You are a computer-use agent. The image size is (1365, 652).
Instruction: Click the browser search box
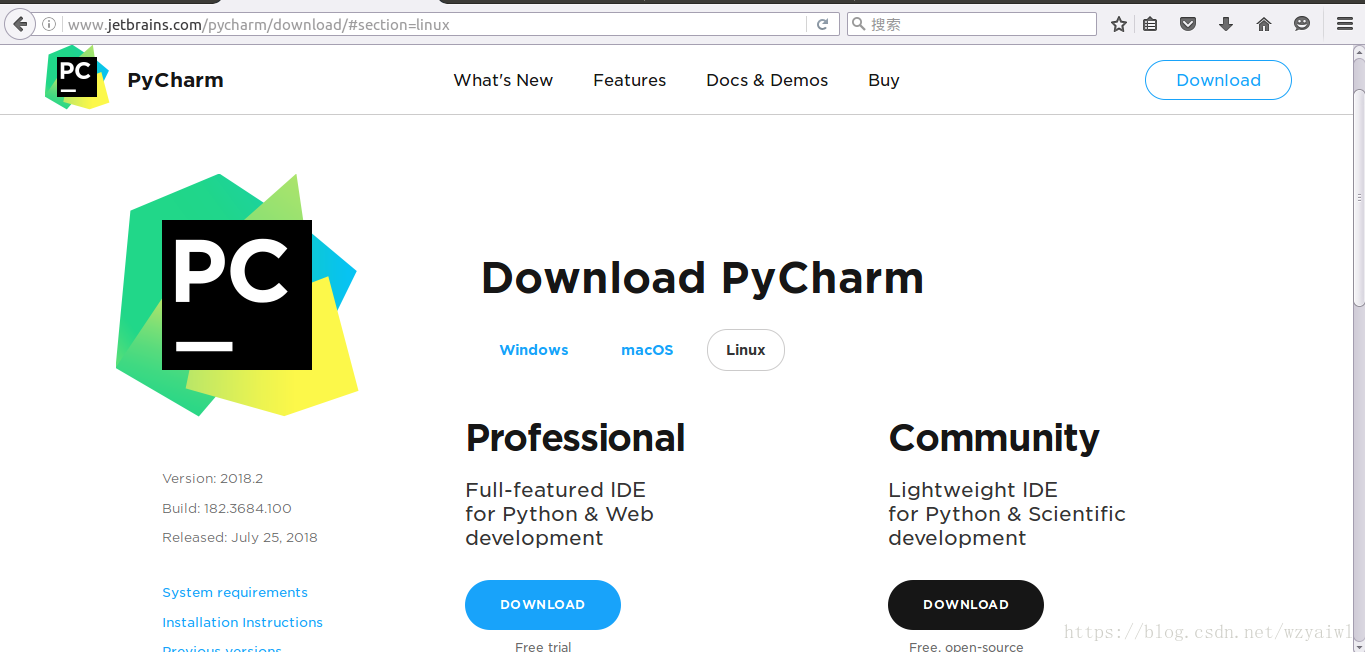click(971, 24)
